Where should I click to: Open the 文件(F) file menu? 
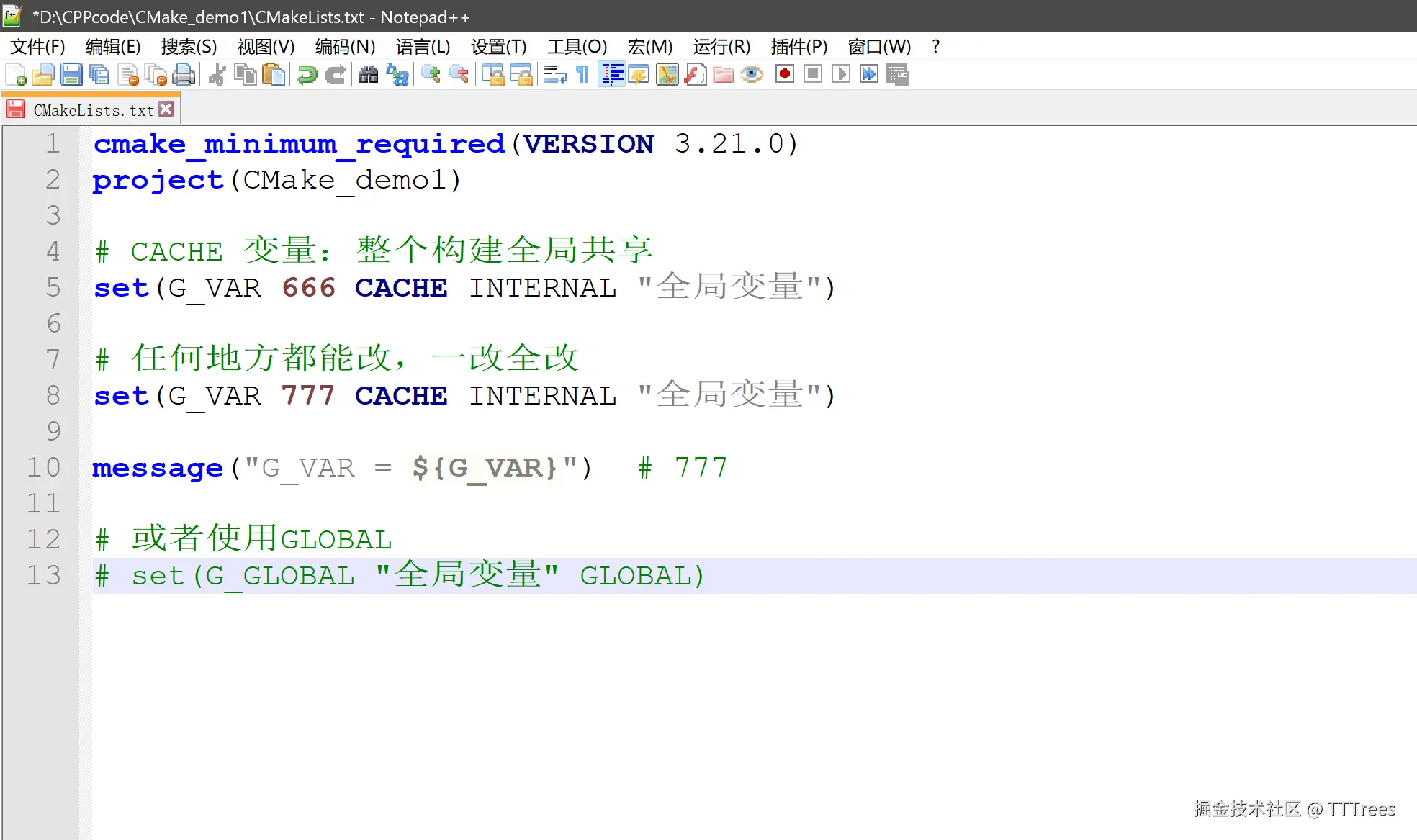[x=37, y=47]
